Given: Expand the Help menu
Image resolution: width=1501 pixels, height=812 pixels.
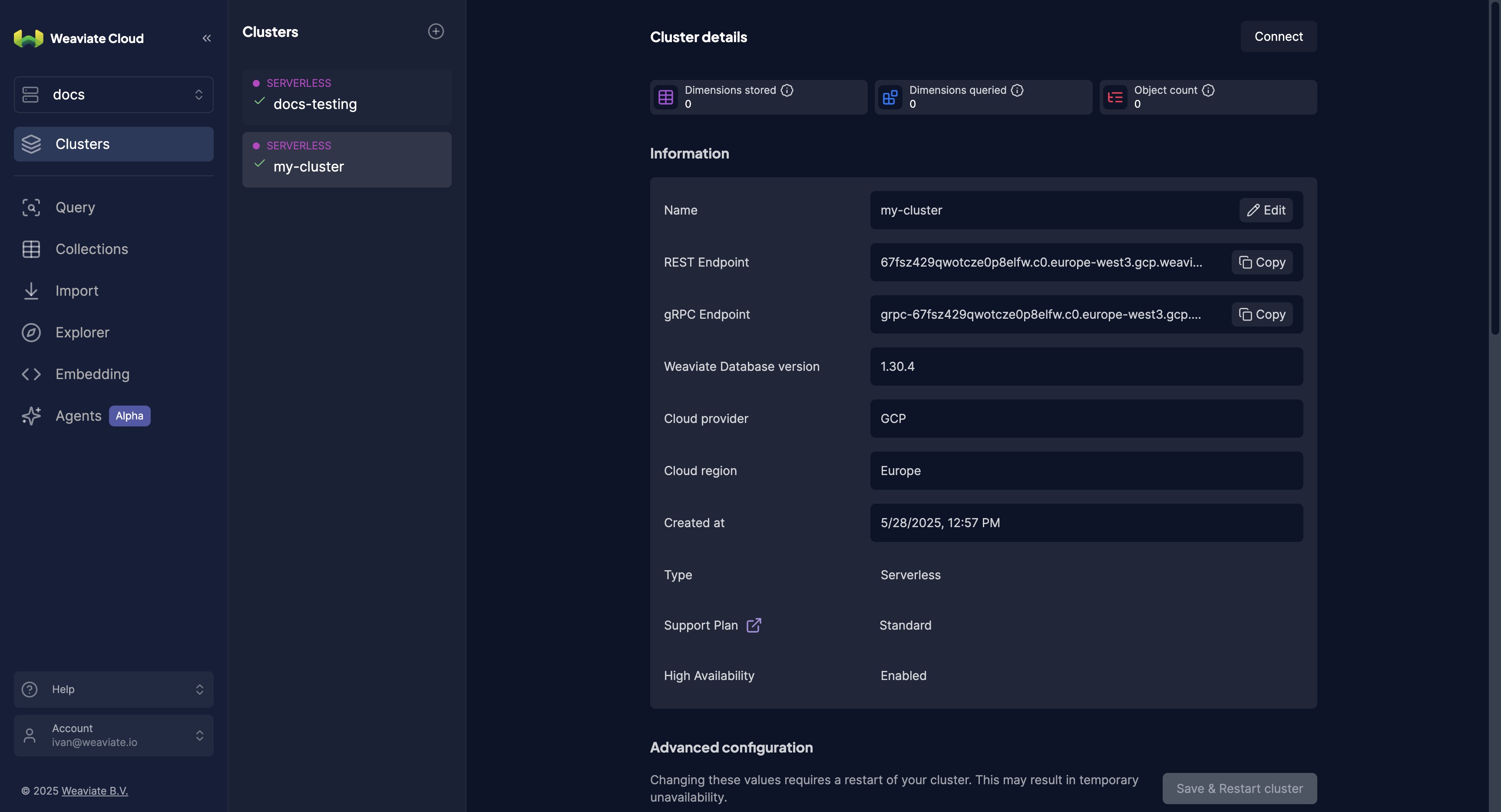Looking at the screenshot, I should 114,690.
